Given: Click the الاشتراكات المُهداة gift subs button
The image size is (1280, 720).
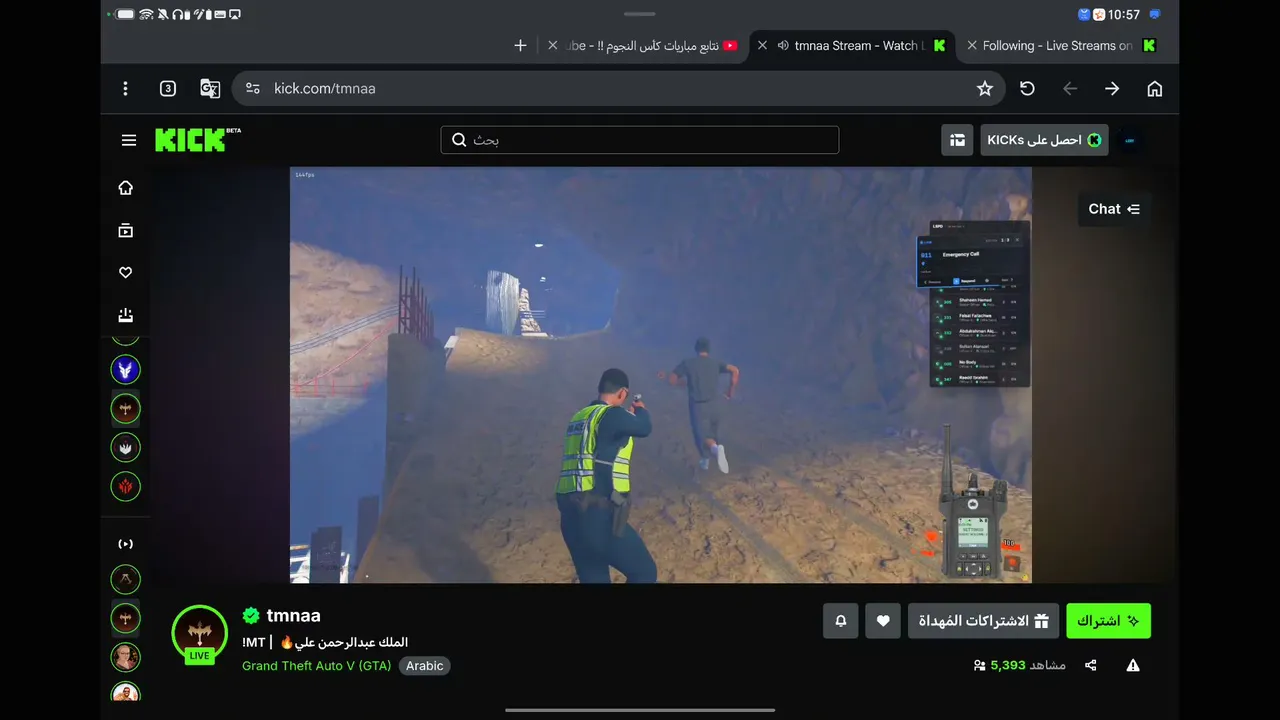Looking at the screenshot, I should click(983, 621).
